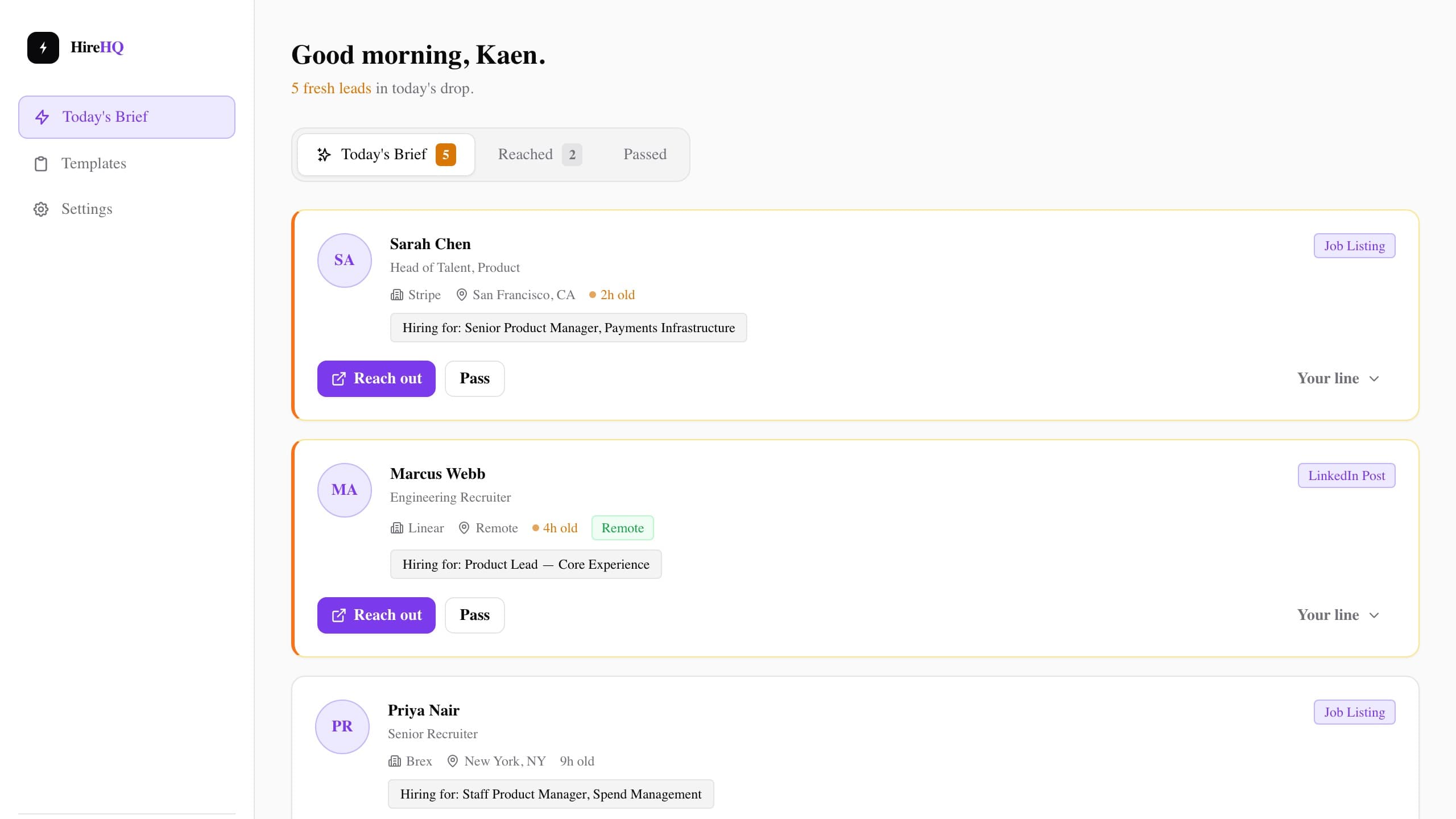Click the '9h old' age text
This screenshot has width=1456, height=819.
[x=577, y=761]
